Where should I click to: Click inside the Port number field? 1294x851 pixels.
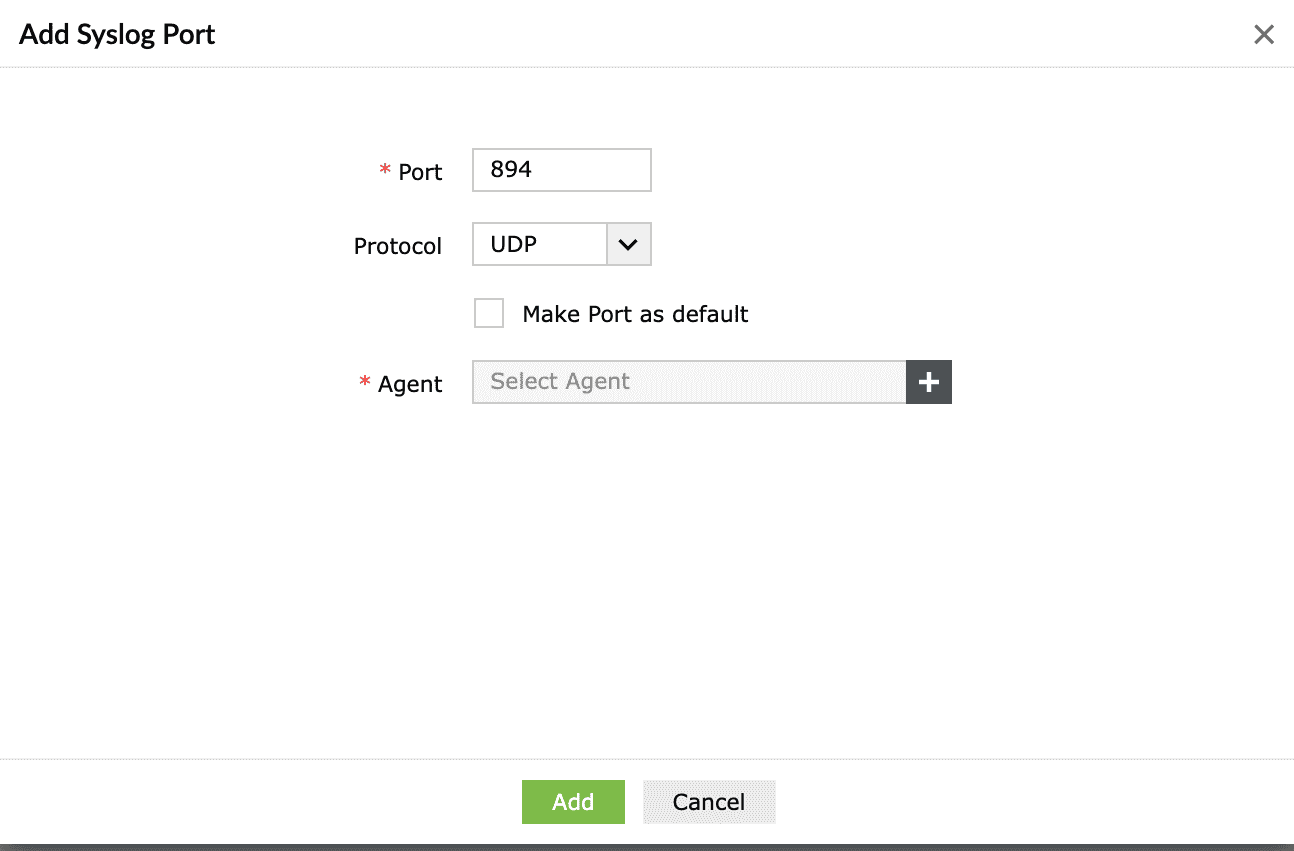click(560, 169)
